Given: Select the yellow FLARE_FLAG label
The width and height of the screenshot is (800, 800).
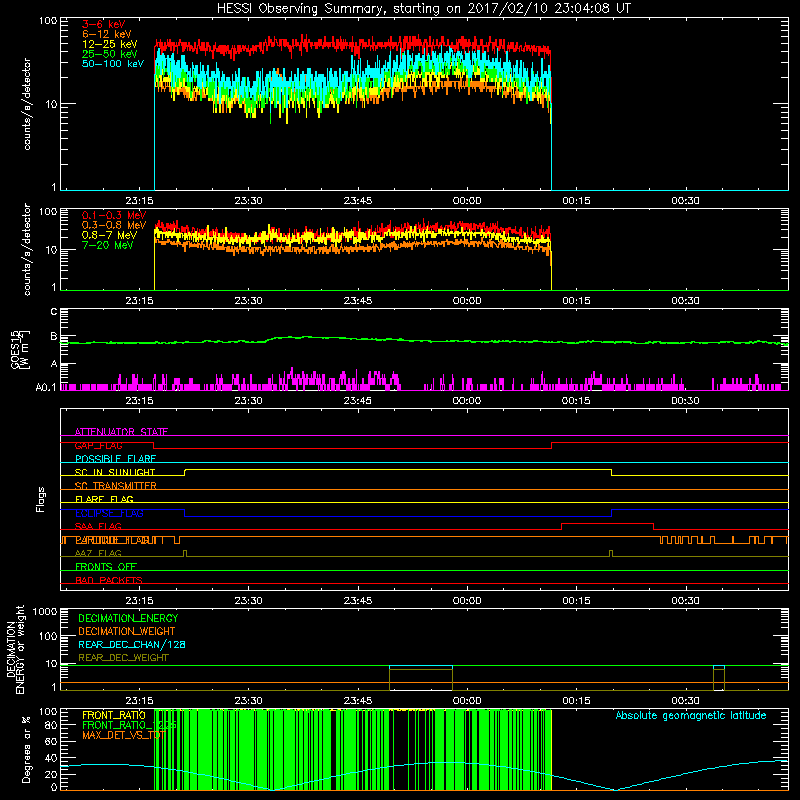Looking at the screenshot, I should click(104, 499).
